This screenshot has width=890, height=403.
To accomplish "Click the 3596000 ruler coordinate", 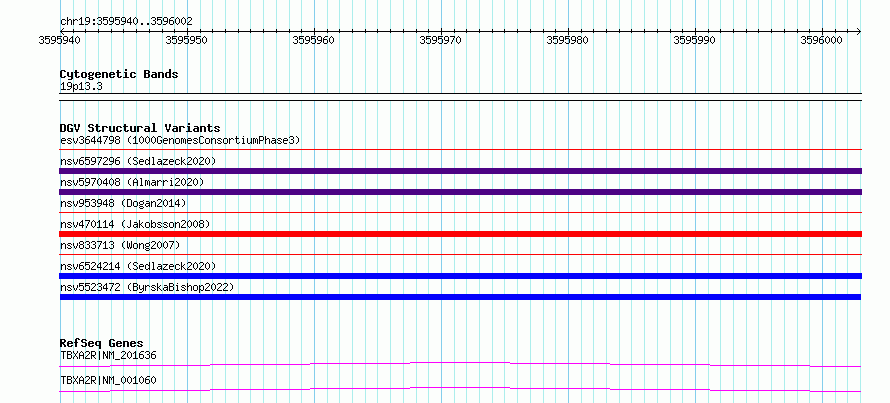I will (x=821, y=40).
